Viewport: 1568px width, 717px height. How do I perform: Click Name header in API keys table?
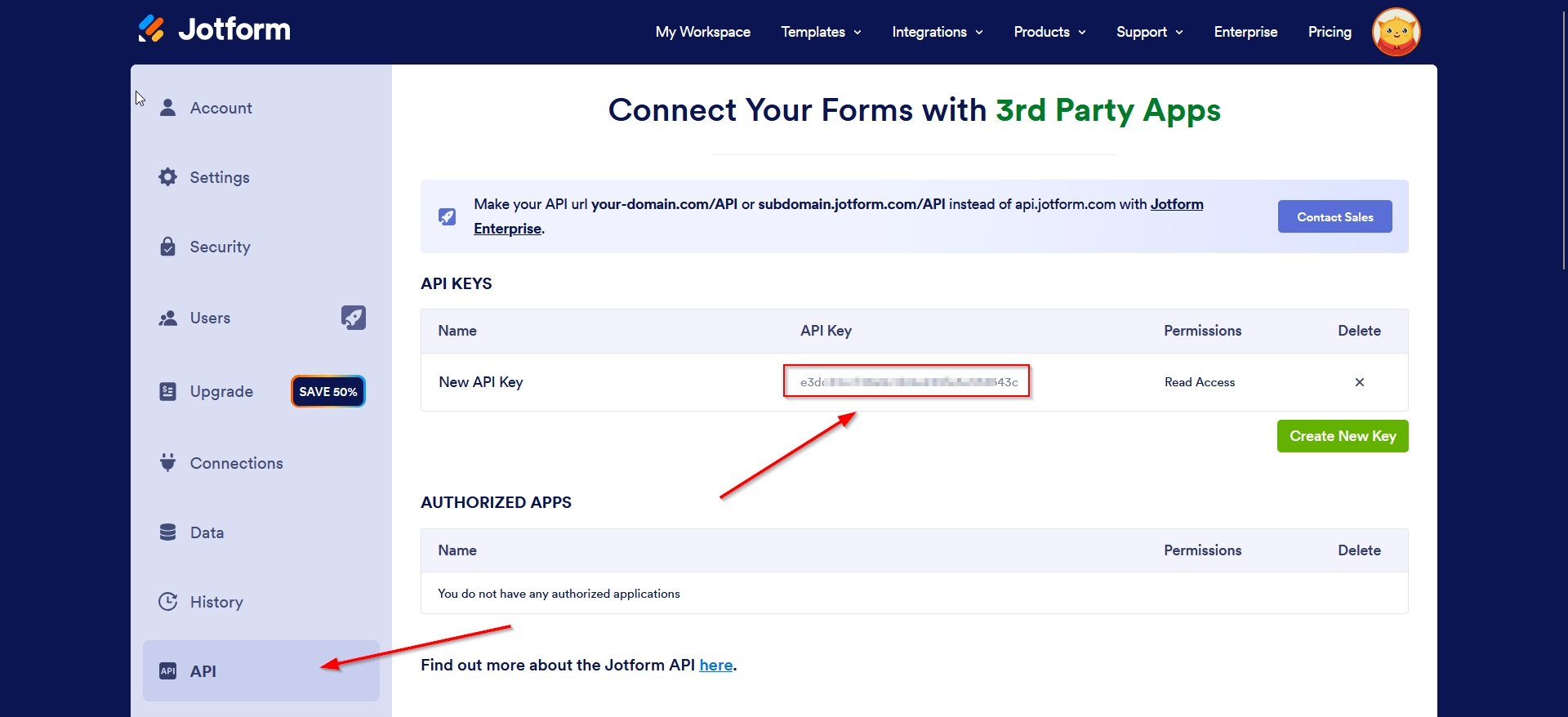click(457, 331)
